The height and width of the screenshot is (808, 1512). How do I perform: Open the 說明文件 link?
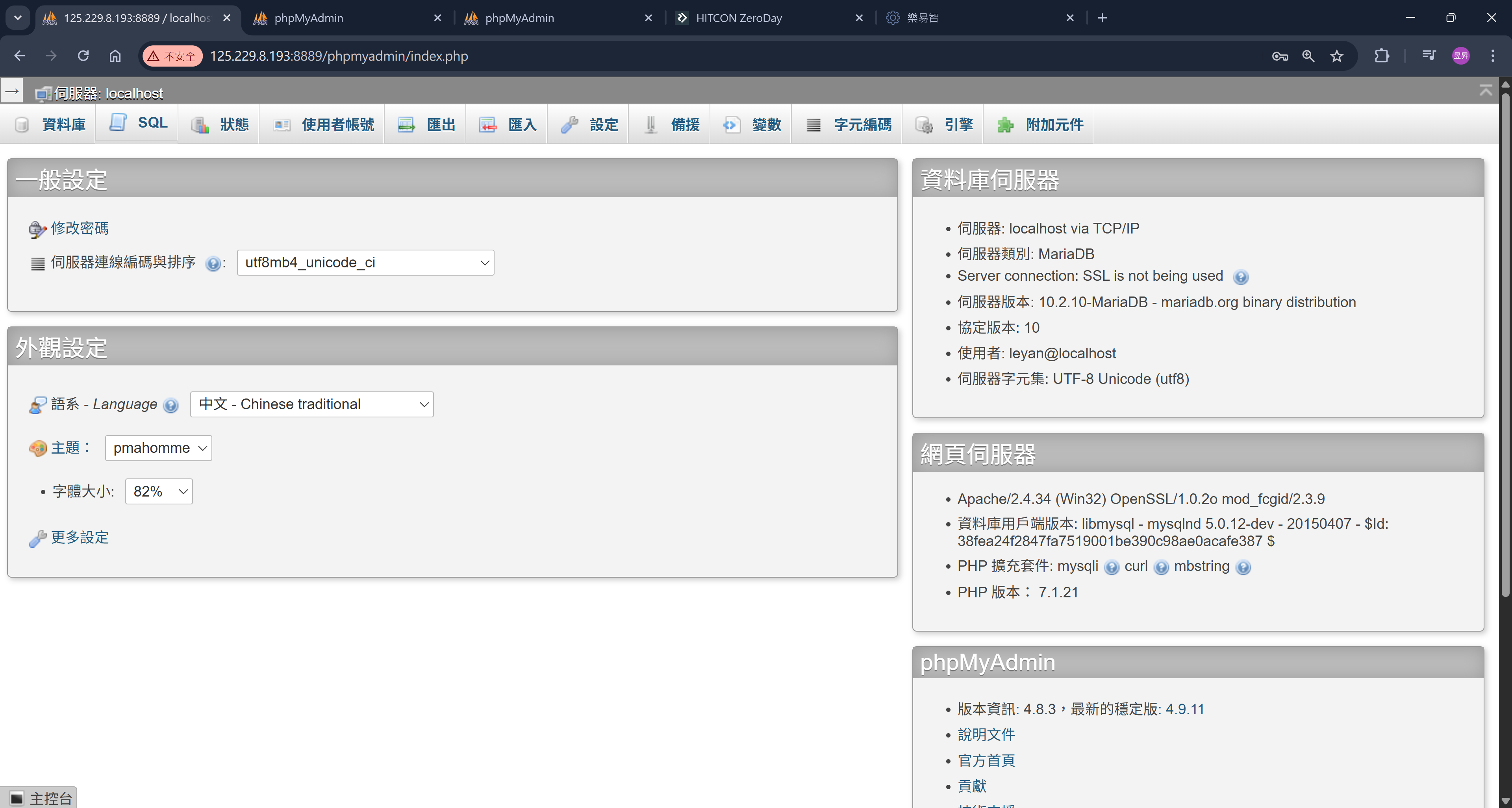(986, 735)
